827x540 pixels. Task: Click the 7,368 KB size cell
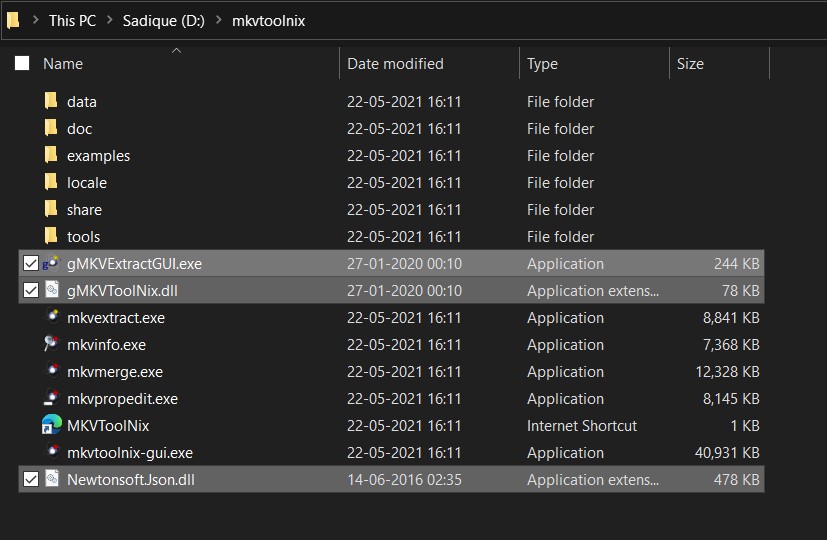pos(731,345)
